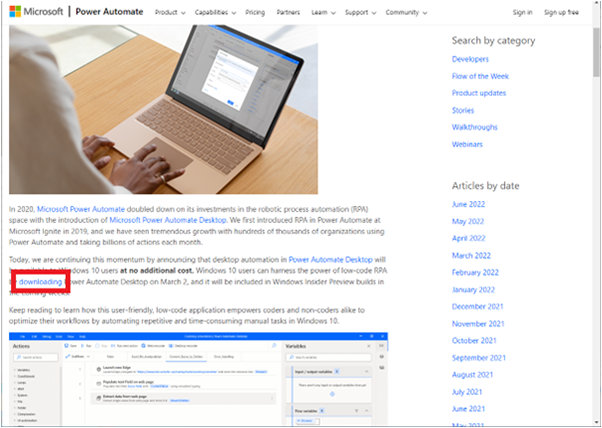The image size is (602, 428).
Task: Expand the Community menu
Action: click(x=406, y=12)
